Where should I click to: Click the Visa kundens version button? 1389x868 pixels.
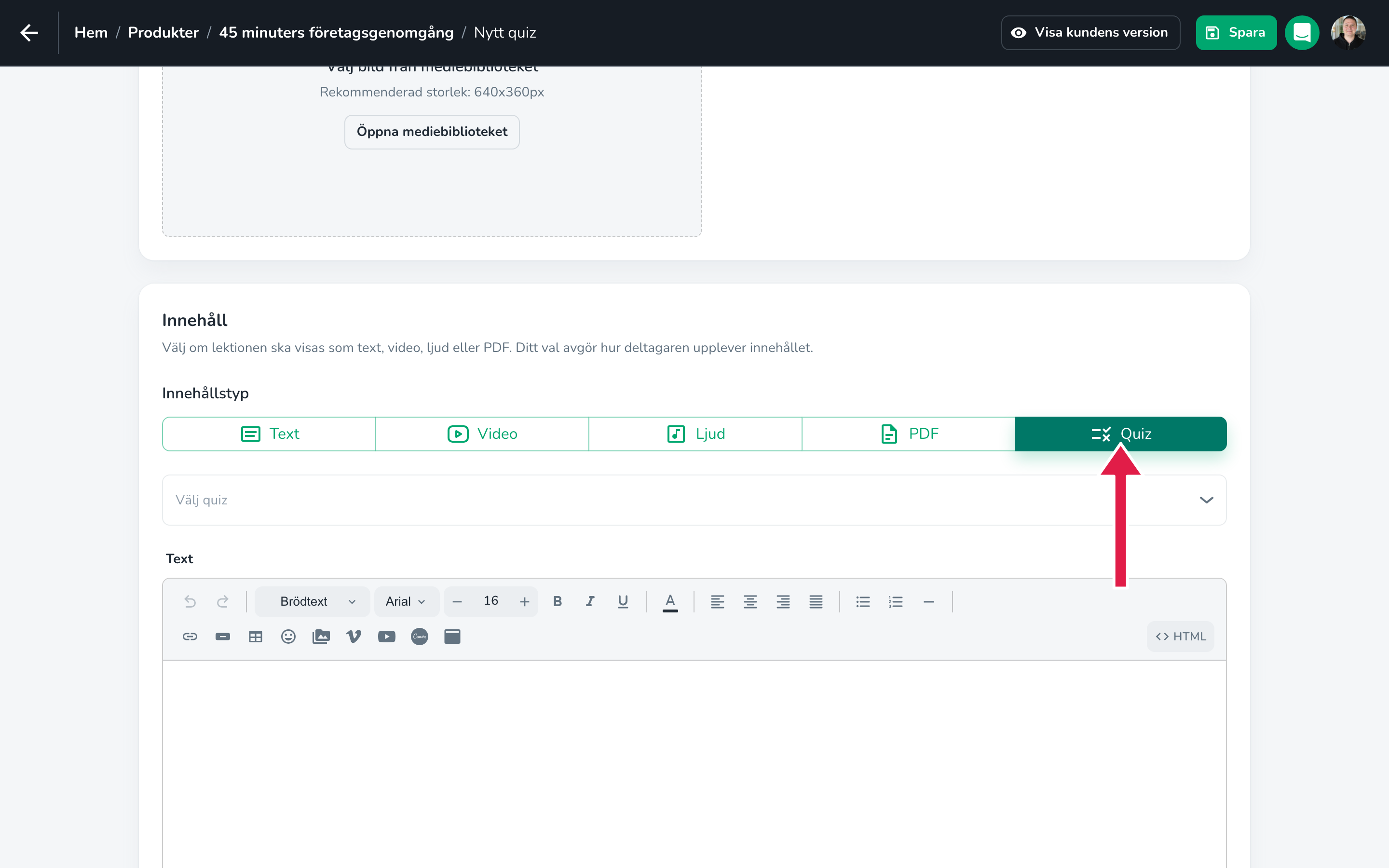(1090, 33)
